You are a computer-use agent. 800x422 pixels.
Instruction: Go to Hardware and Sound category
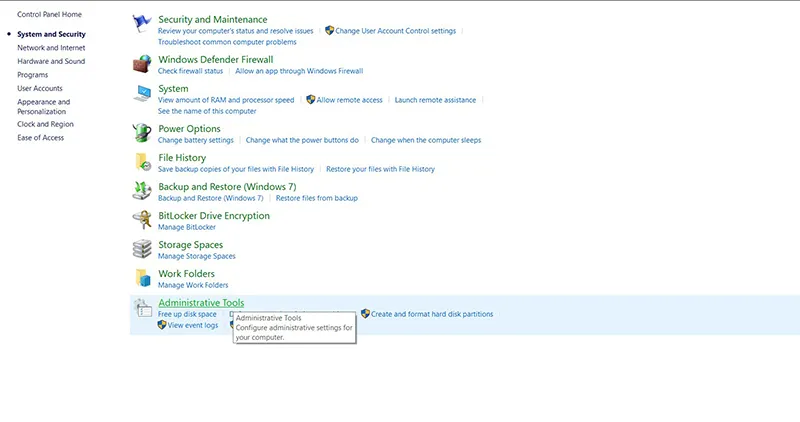51,61
